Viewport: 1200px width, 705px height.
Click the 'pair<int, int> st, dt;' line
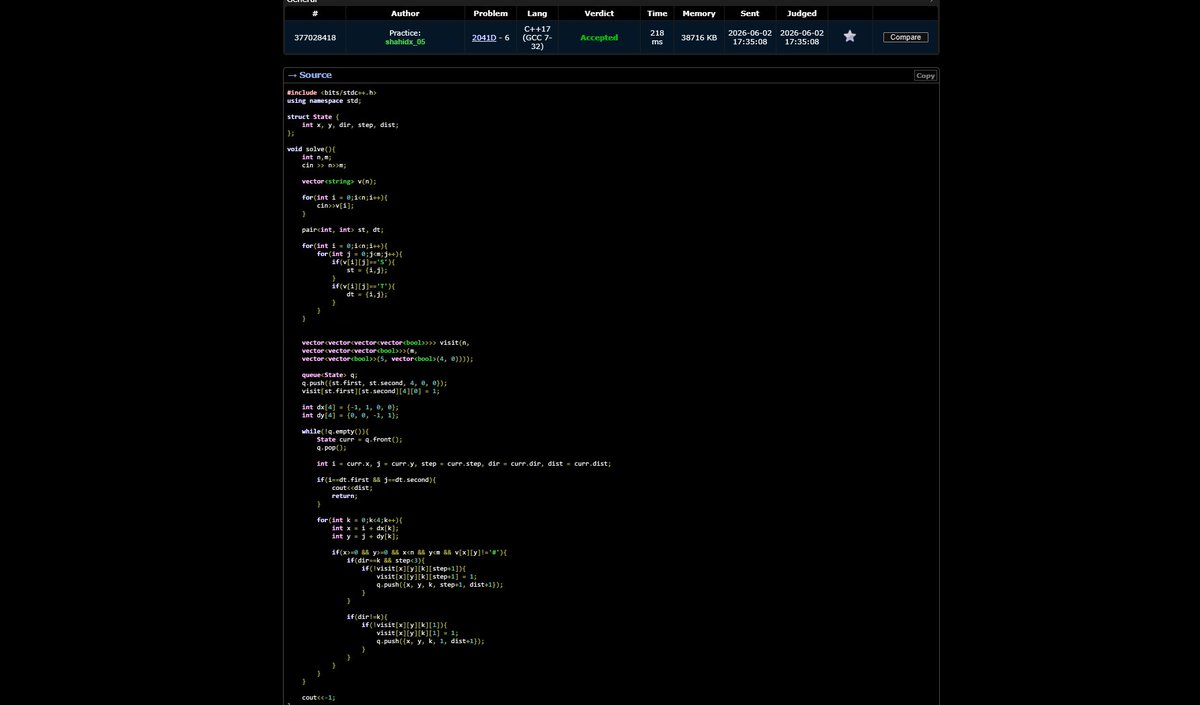point(342,230)
